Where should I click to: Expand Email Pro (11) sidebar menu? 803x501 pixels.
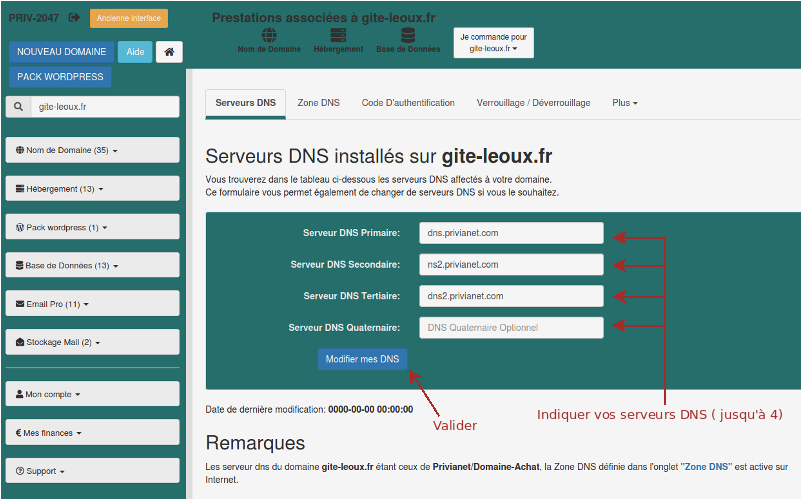point(93,304)
